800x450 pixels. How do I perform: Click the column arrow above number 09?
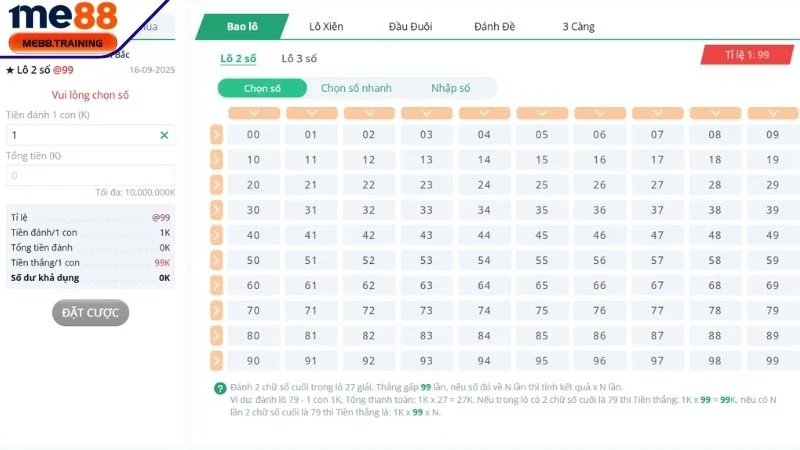772,113
